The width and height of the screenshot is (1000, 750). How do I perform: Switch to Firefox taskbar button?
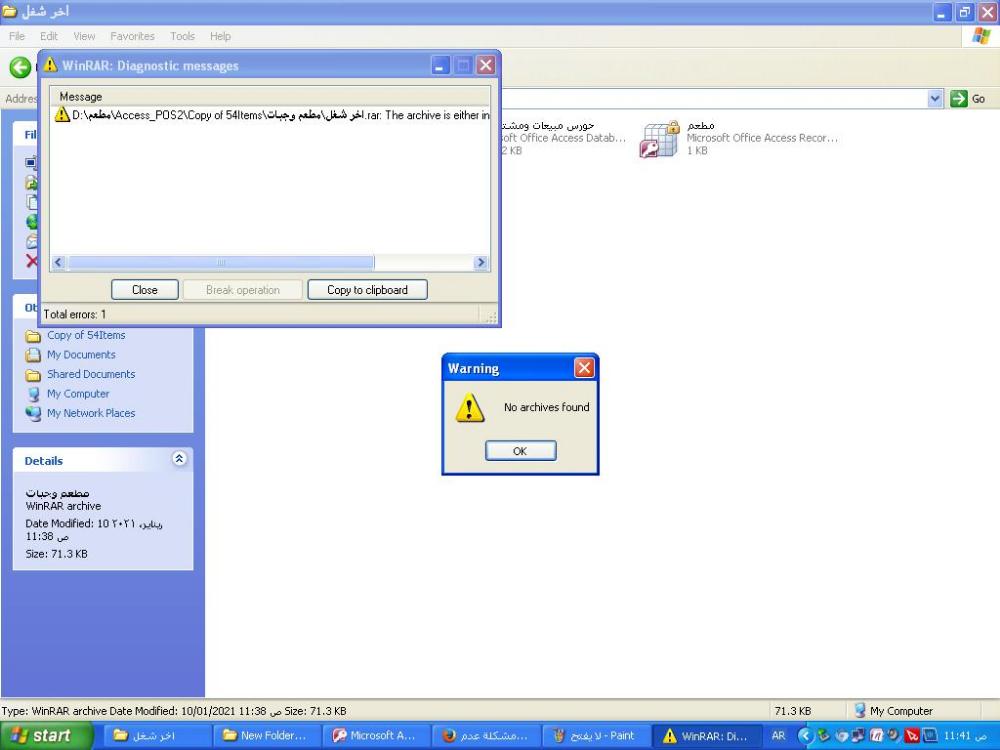click(486, 735)
